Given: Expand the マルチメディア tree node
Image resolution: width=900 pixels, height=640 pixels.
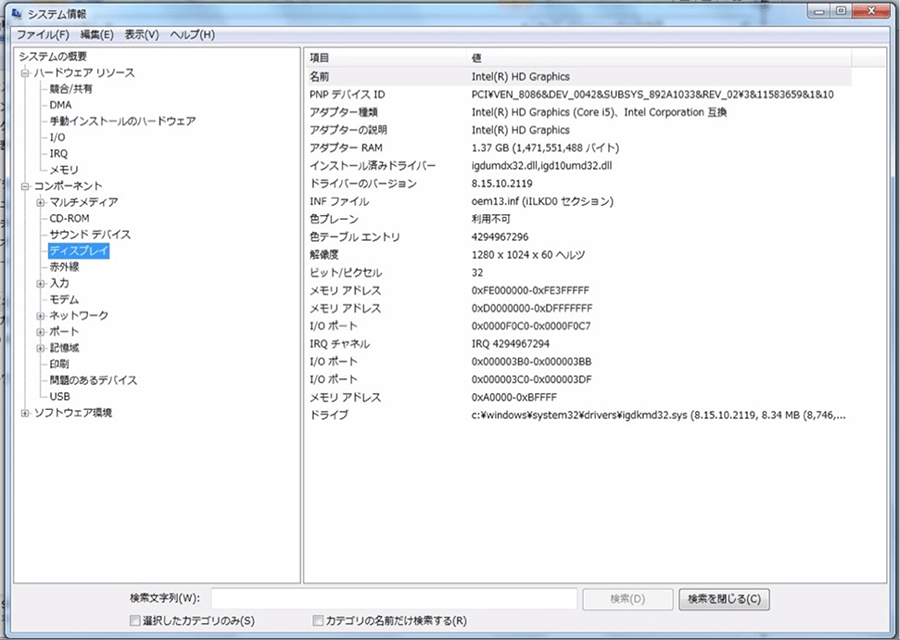Looking at the screenshot, I should (x=40, y=202).
